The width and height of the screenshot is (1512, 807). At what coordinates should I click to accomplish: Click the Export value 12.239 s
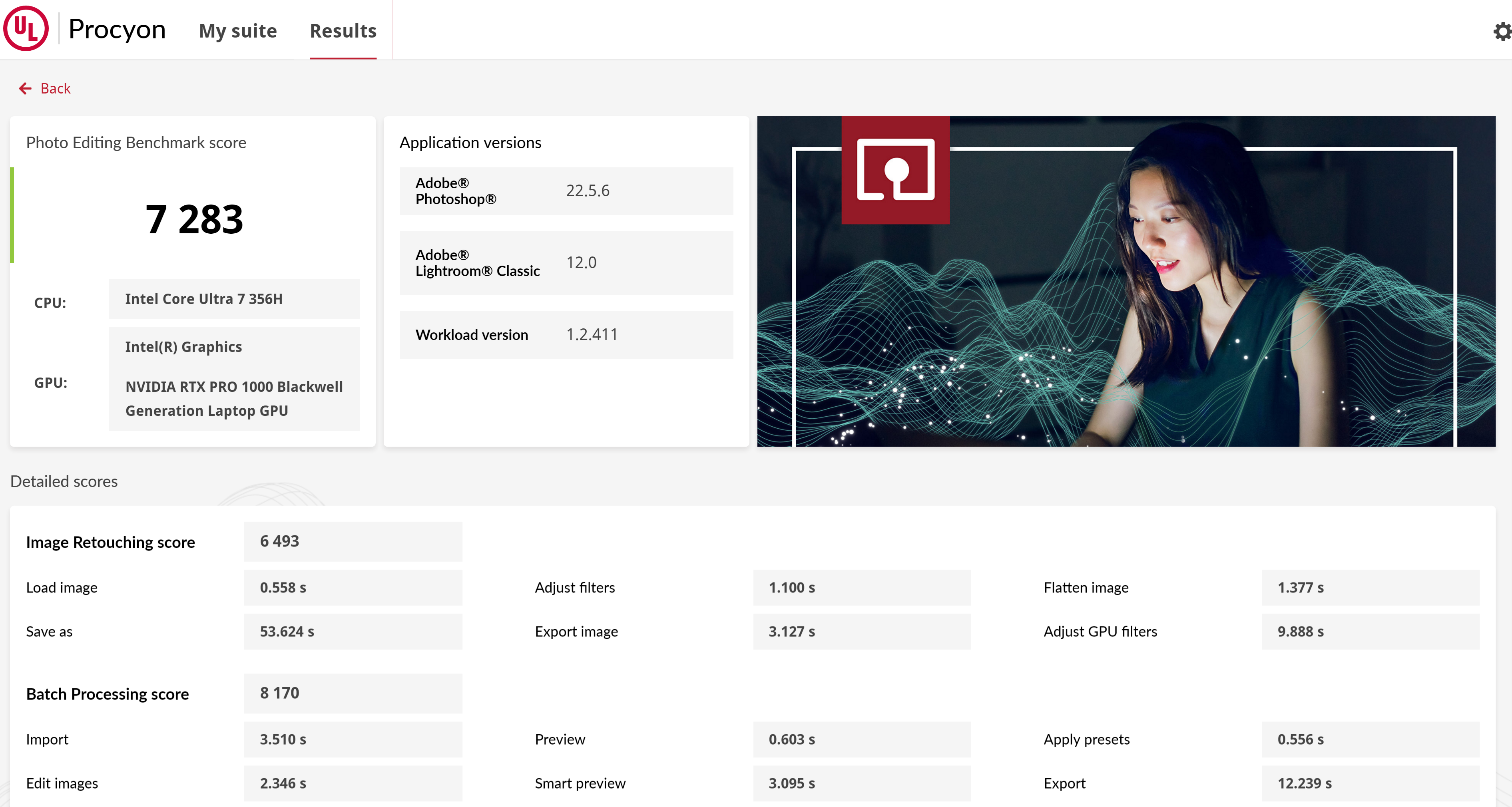[1371, 783]
